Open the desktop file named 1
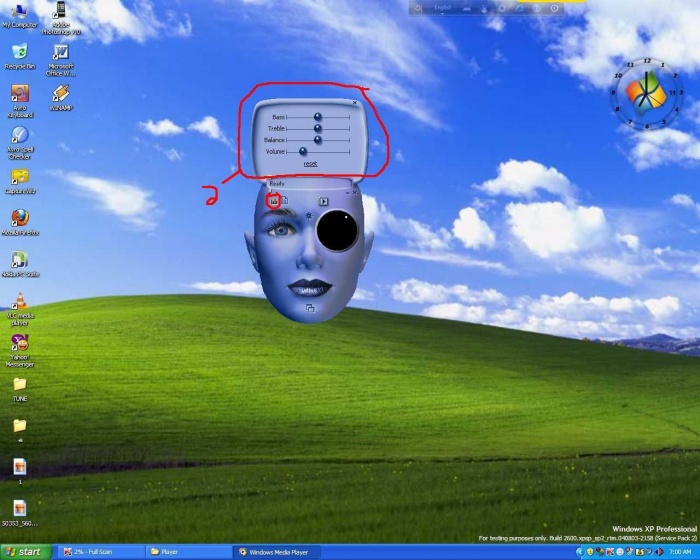 [20, 471]
